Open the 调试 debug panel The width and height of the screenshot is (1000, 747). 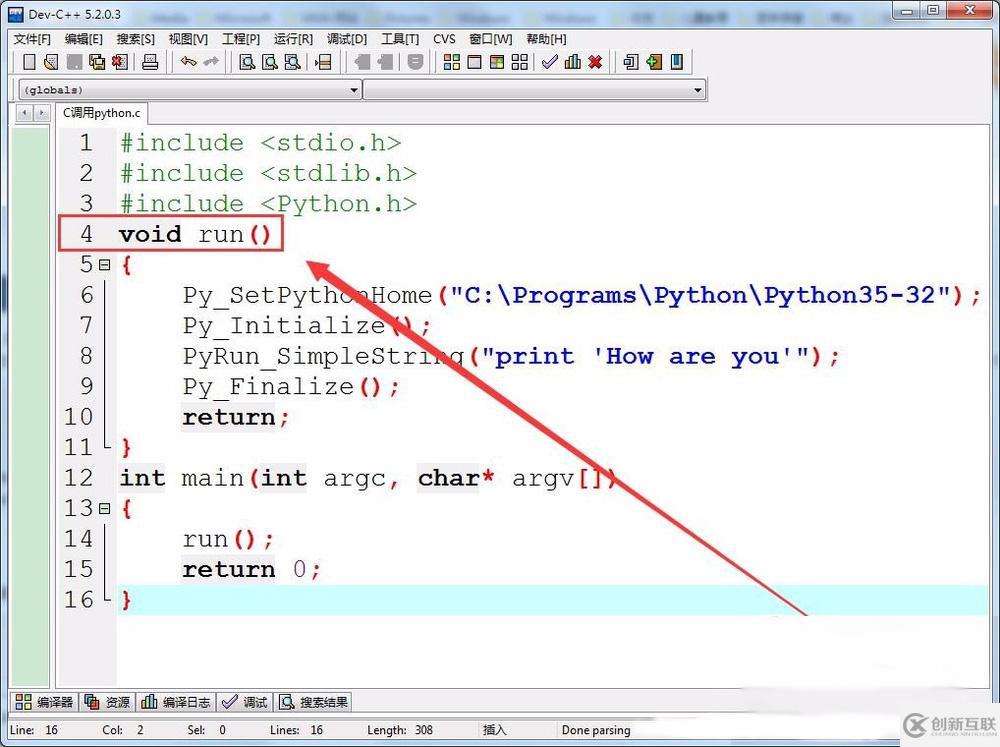[x=244, y=701]
